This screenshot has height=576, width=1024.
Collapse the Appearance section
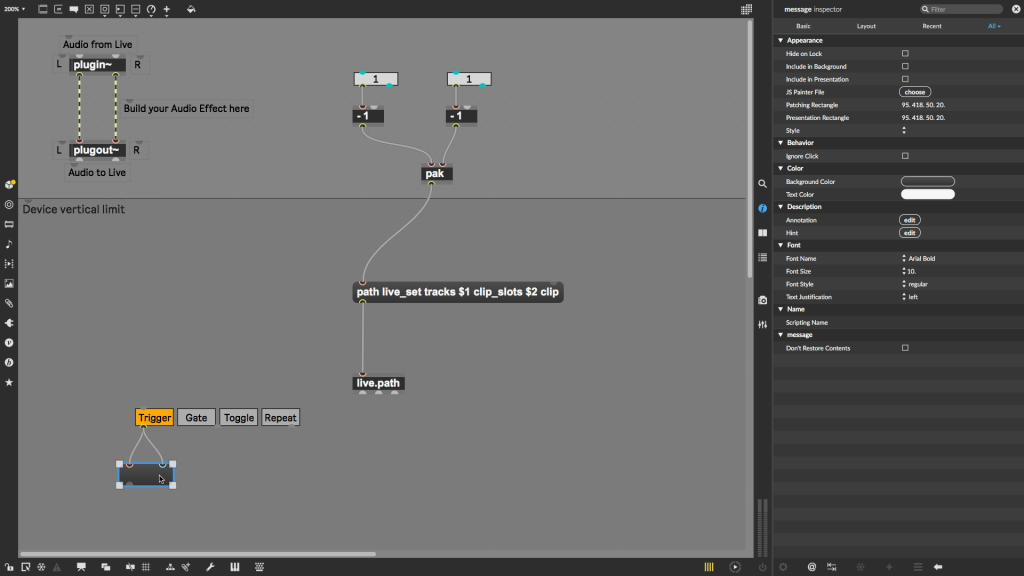[x=781, y=41]
